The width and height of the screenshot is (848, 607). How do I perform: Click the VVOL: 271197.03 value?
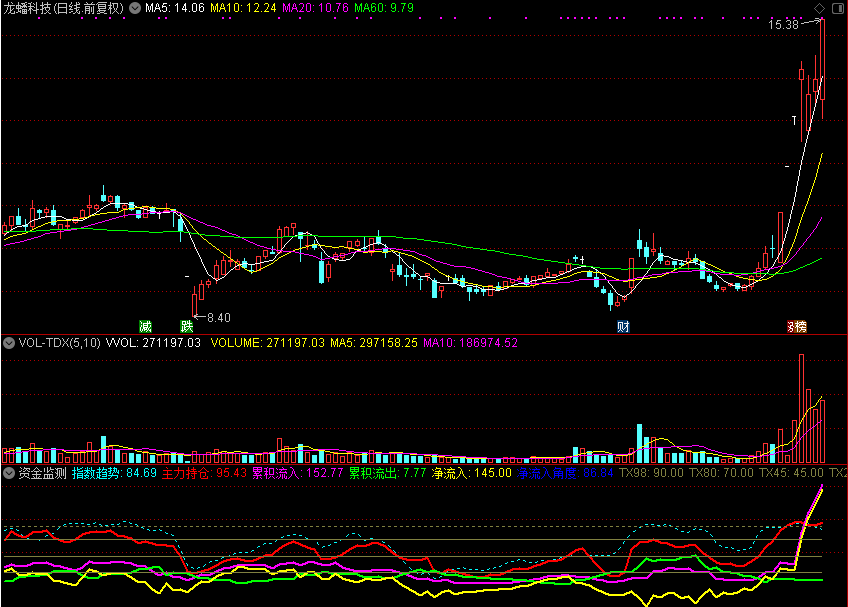click(153, 343)
